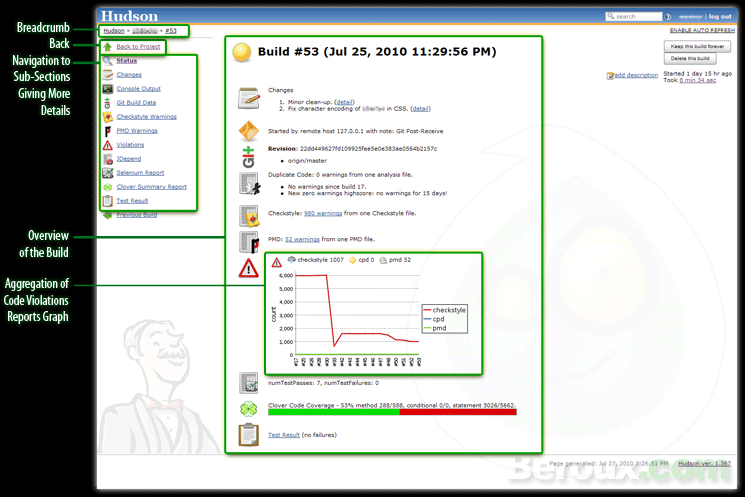Go to Hudson root in breadcrumb

pyautogui.click(x=113, y=31)
